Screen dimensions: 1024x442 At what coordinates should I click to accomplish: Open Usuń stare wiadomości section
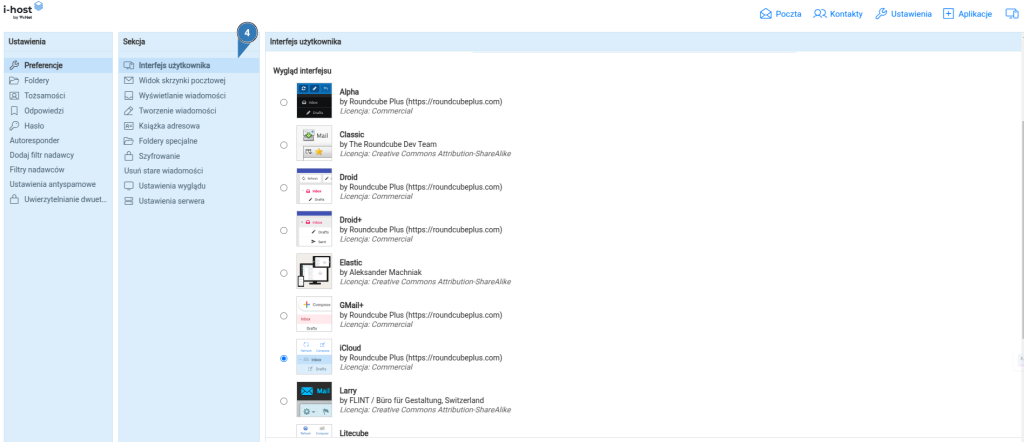click(x=189, y=171)
